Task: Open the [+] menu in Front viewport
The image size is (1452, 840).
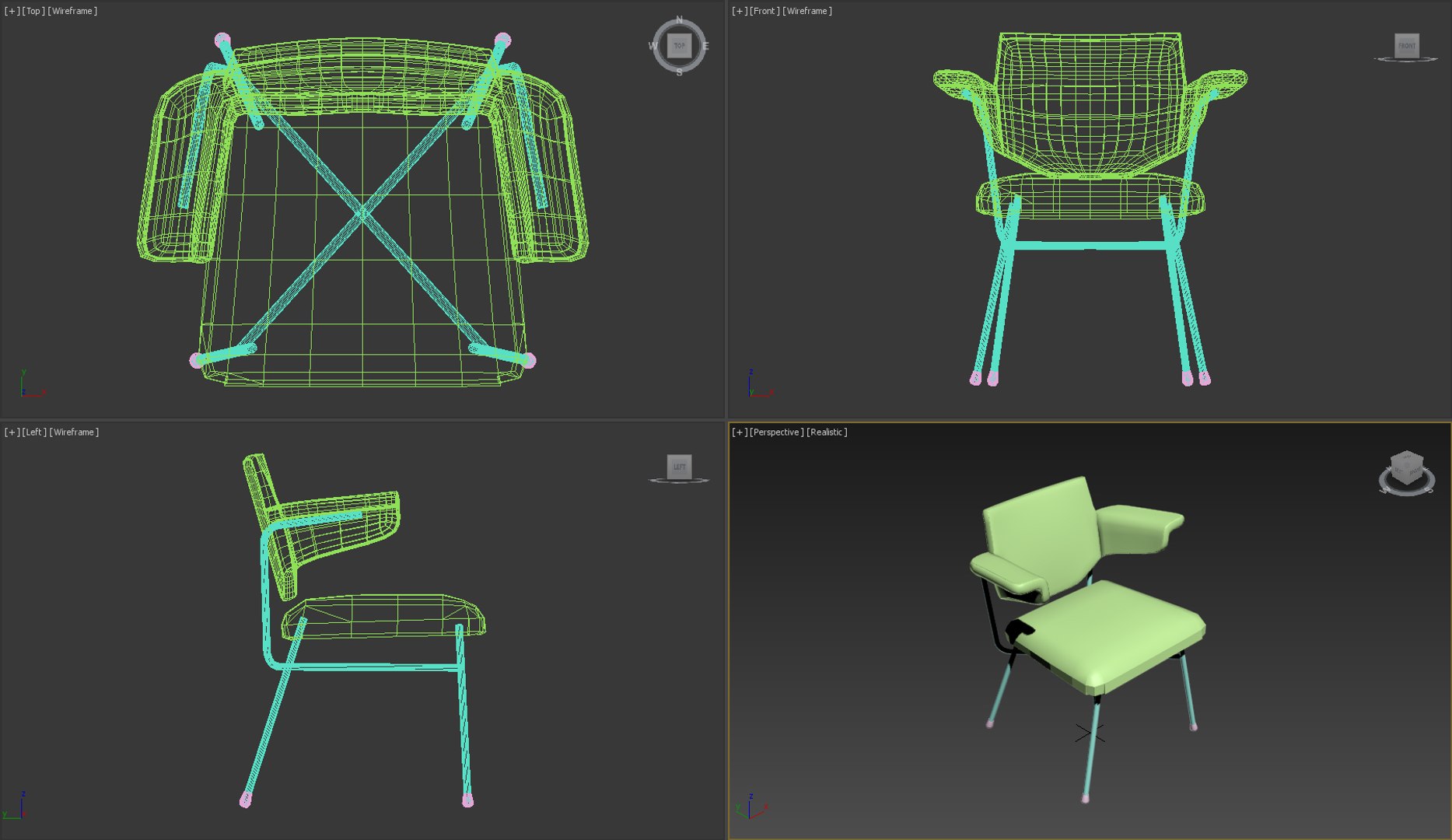Action: 740,11
